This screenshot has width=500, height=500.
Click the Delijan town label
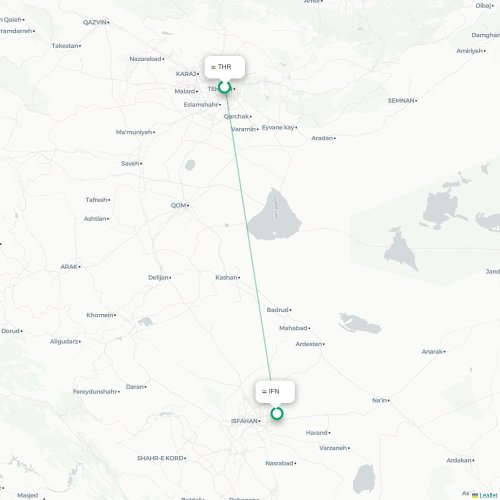pyautogui.click(x=159, y=277)
